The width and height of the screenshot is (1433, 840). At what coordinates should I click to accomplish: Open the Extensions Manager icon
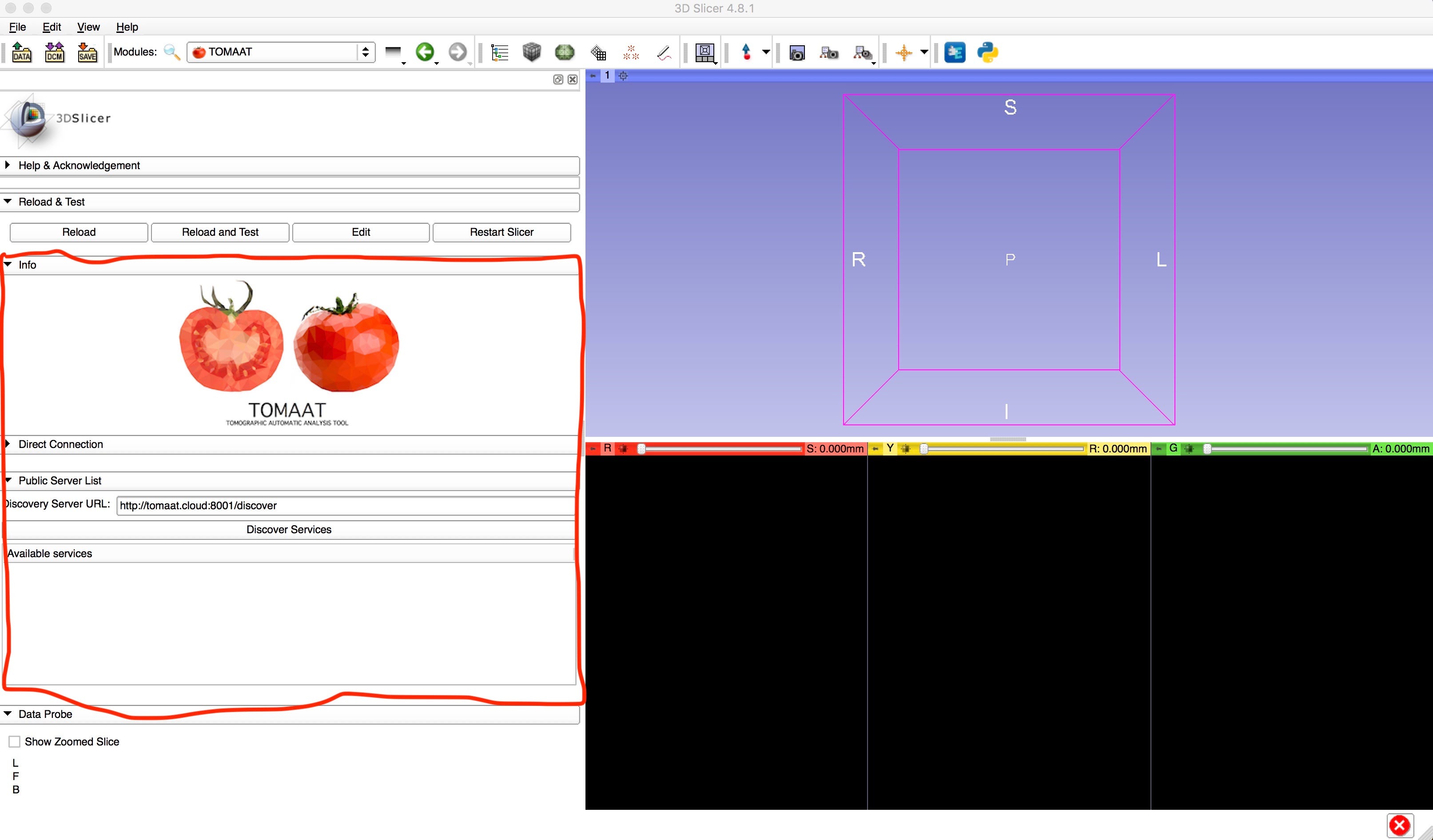tap(955, 52)
